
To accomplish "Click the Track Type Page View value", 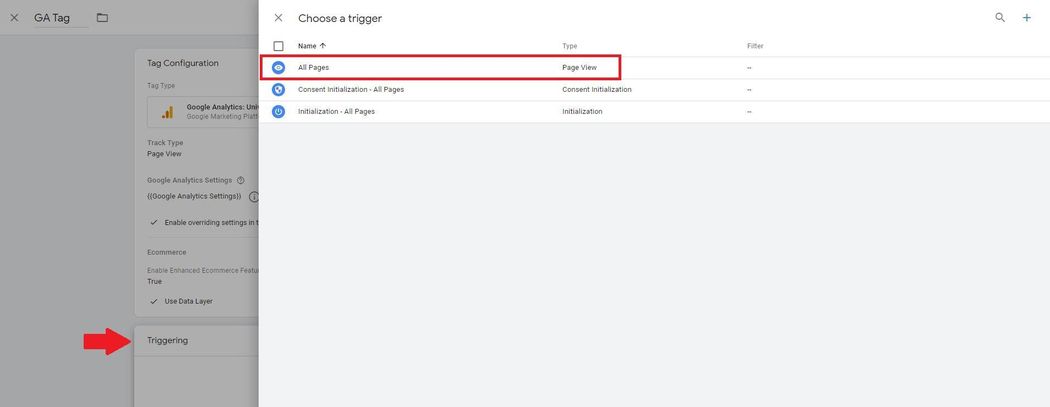I will tap(164, 154).
